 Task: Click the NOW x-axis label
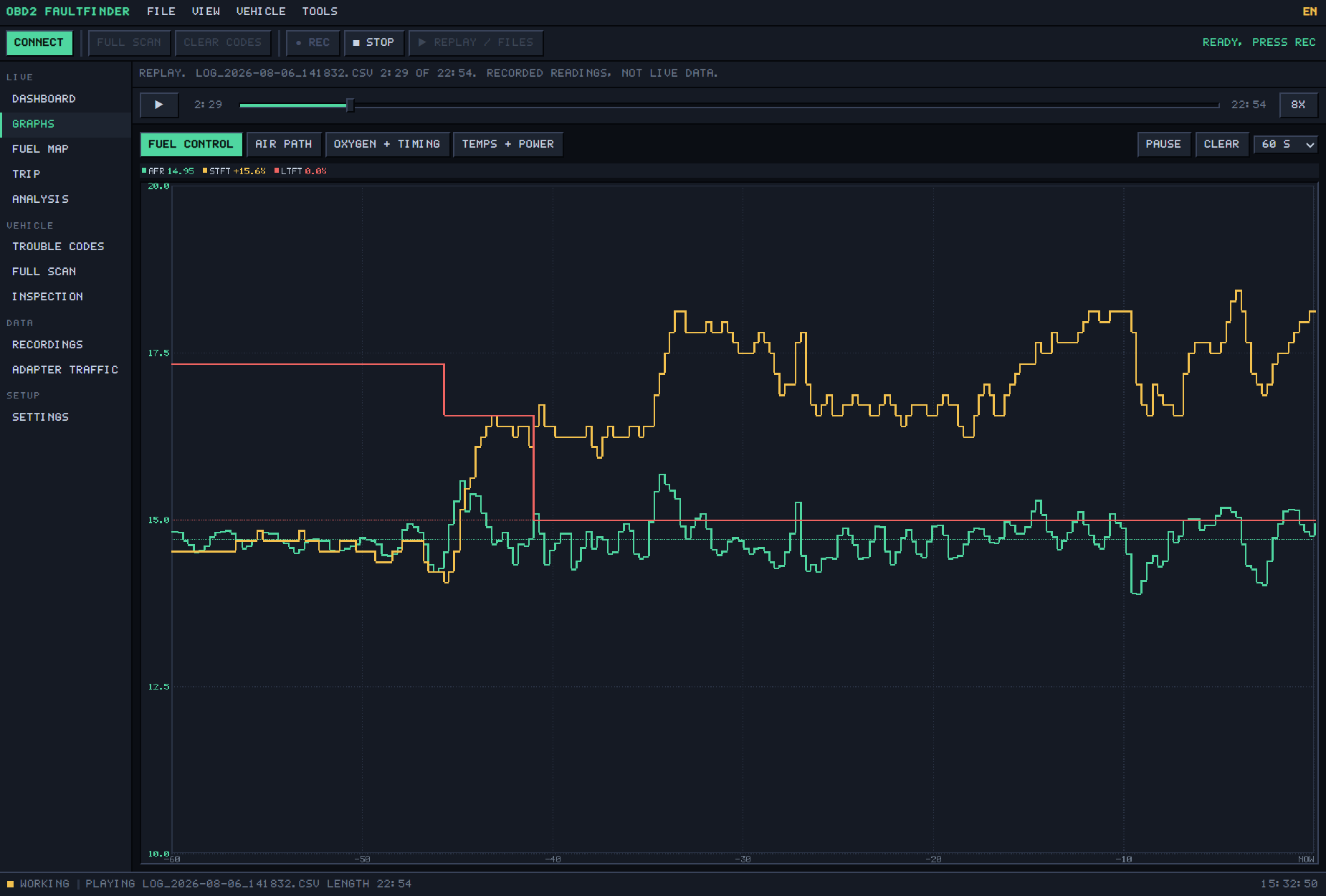click(1306, 859)
